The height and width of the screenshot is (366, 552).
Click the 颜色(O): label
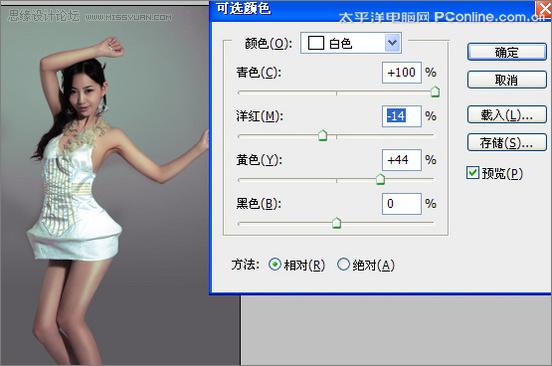click(268, 44)
